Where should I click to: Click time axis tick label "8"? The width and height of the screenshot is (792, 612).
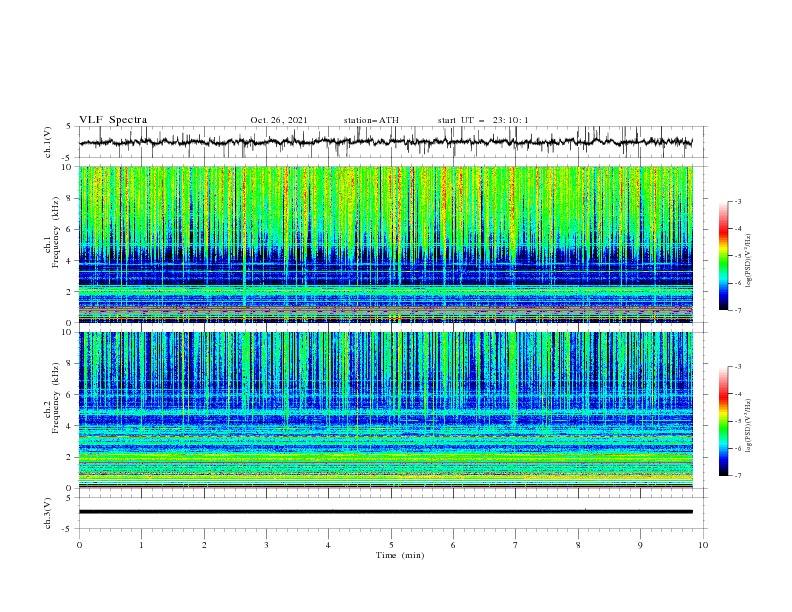[578, 545]
